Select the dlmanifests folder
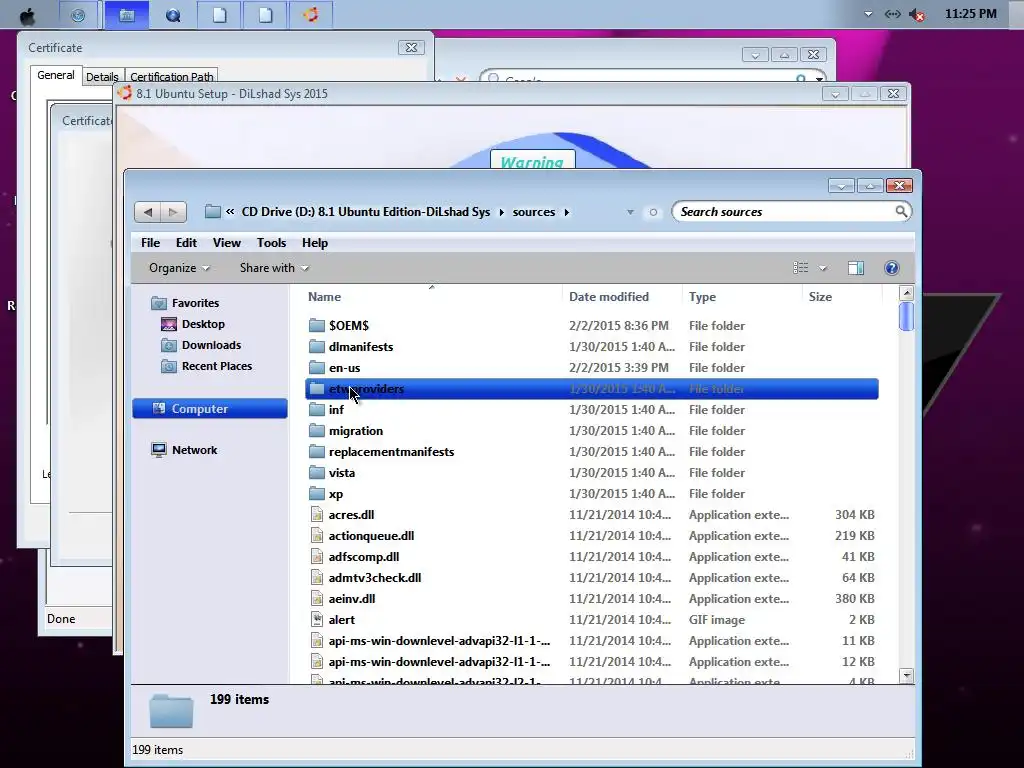This screenshot has height=768, width=1024. click(x=592, y=347)
